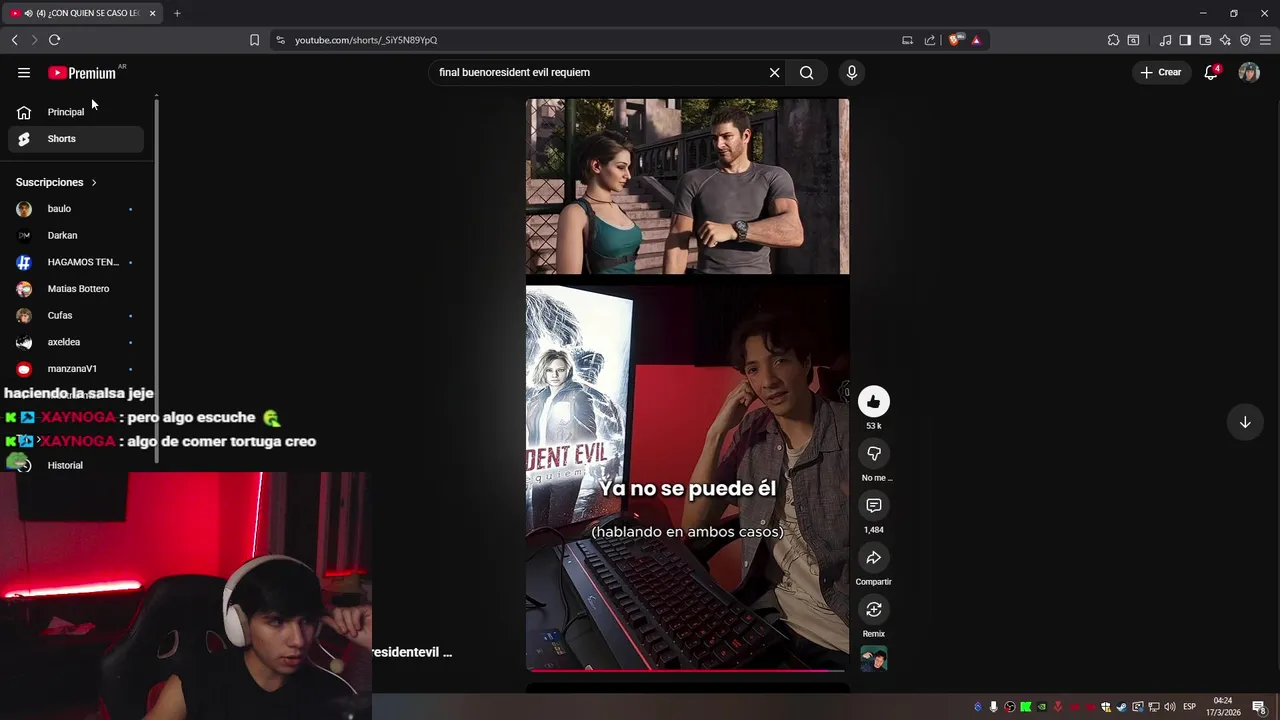The height and width of the screenshot is (720, 1280).
Task: Open the ESP language indicator
Action: pos(1189,707)
